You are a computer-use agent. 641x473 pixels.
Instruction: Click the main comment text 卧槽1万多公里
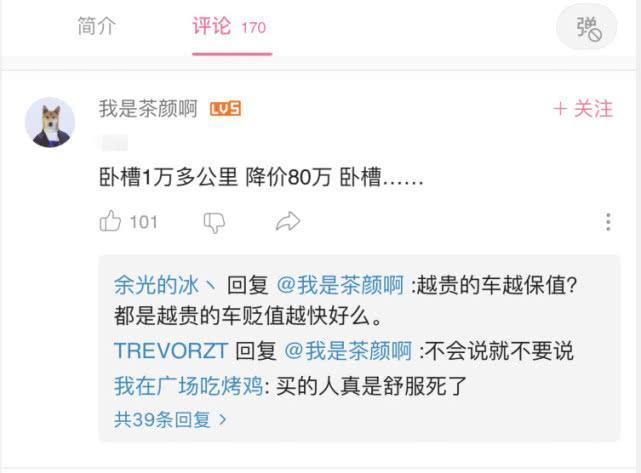tap(168, 177)
